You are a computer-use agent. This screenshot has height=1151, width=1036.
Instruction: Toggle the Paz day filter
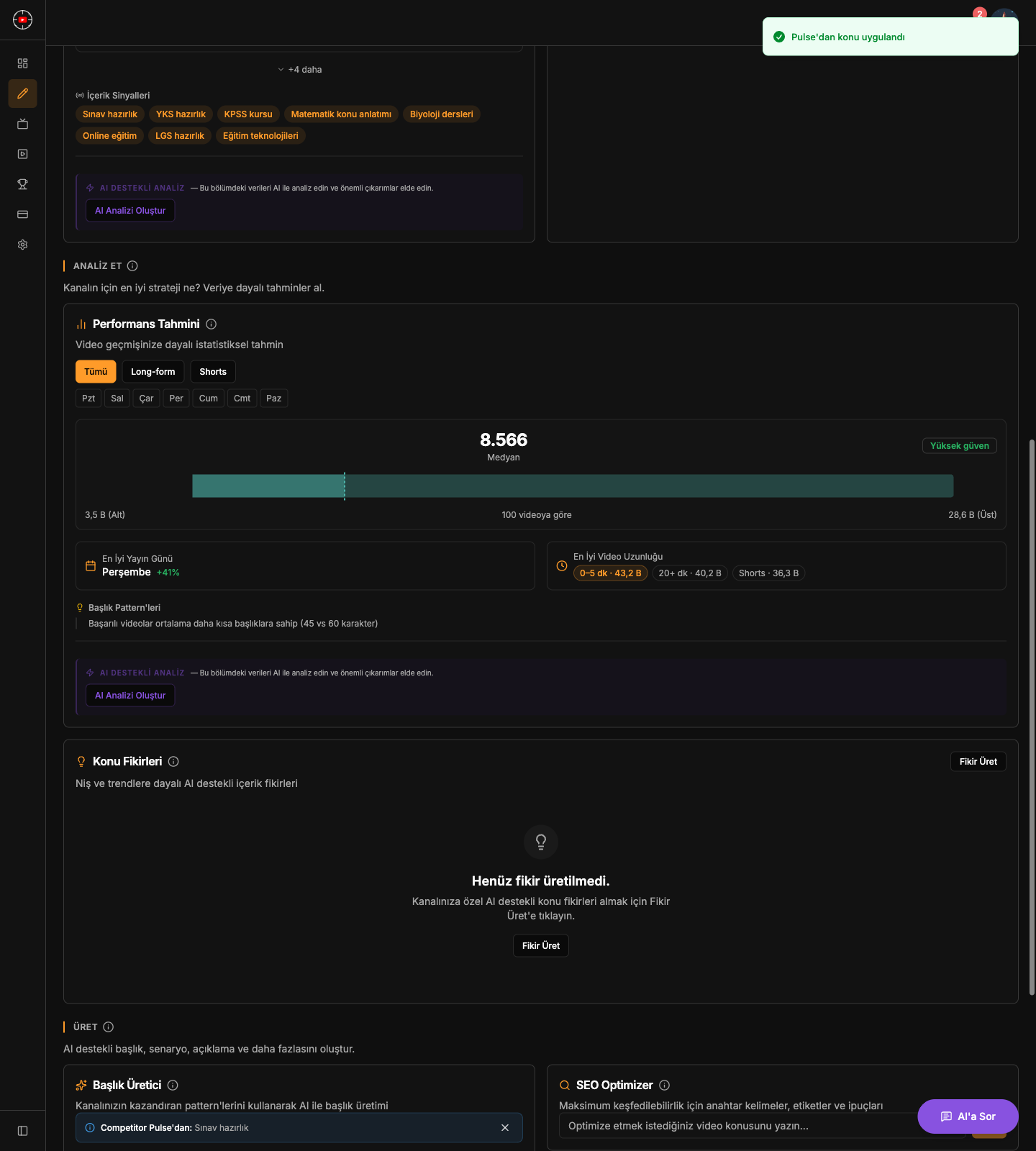coord(274,399)
